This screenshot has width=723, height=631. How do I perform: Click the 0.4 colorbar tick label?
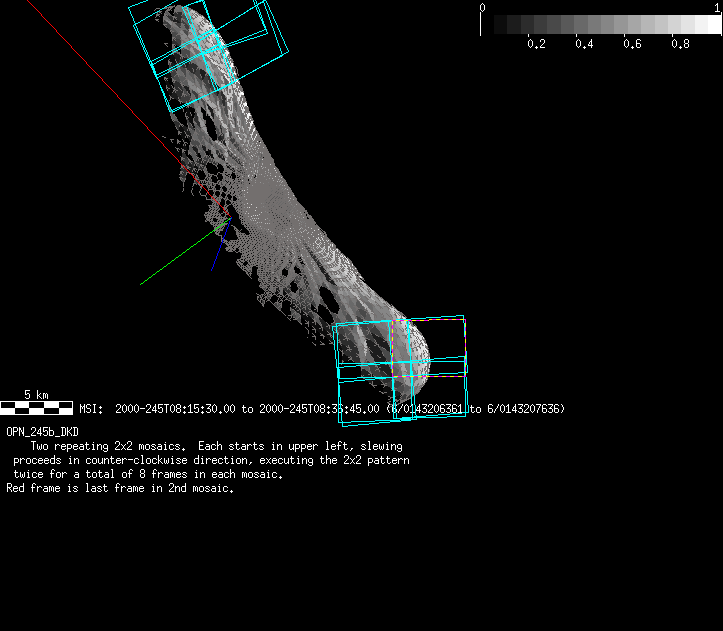coord(584,44)
